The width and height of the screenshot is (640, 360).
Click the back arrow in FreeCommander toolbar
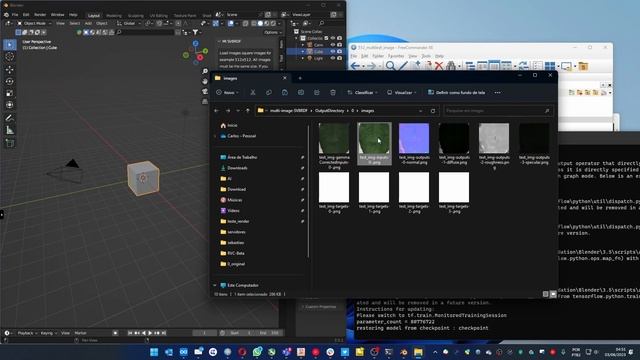pos(356,66)
